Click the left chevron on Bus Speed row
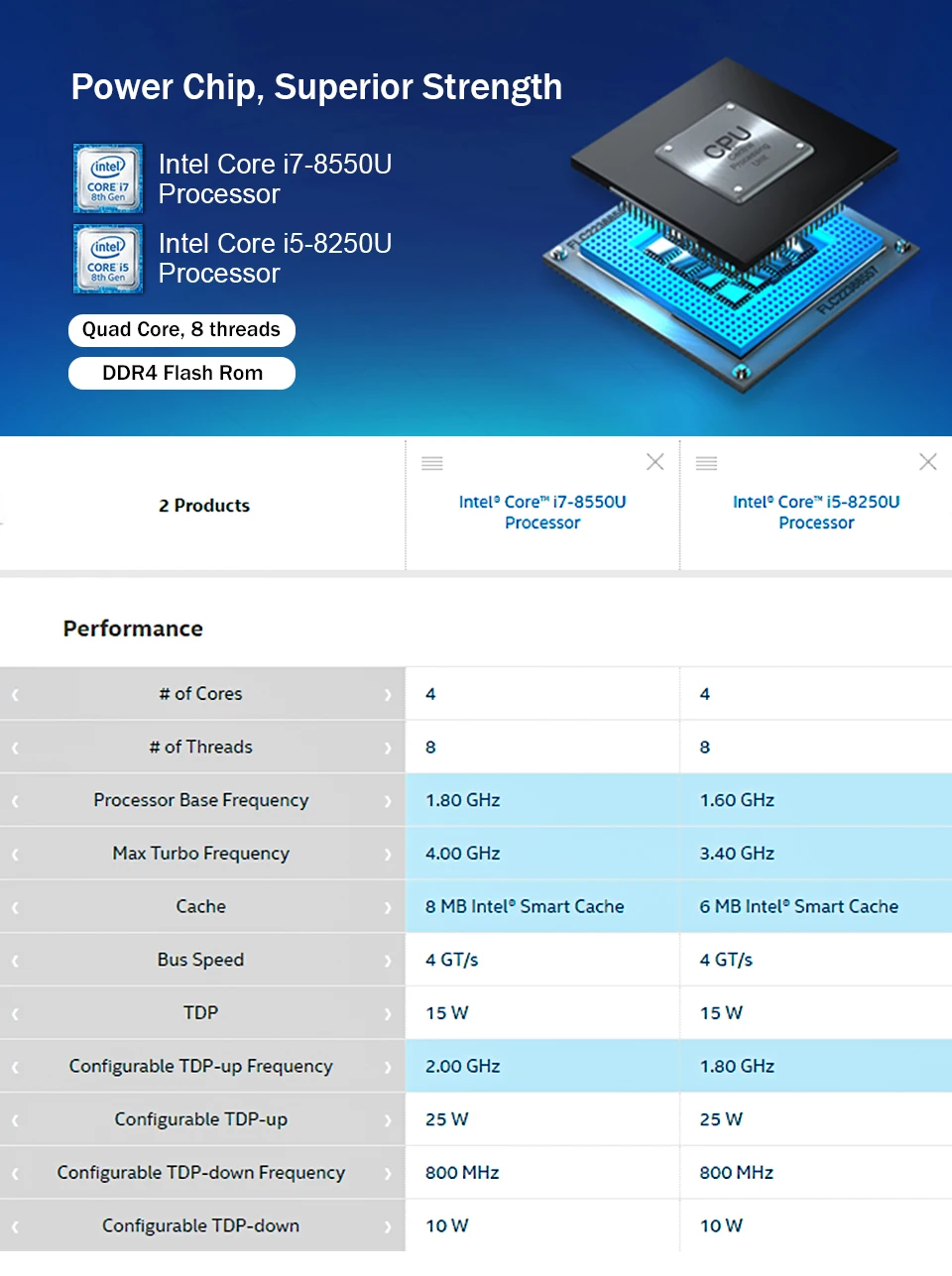 pos(15,961)
